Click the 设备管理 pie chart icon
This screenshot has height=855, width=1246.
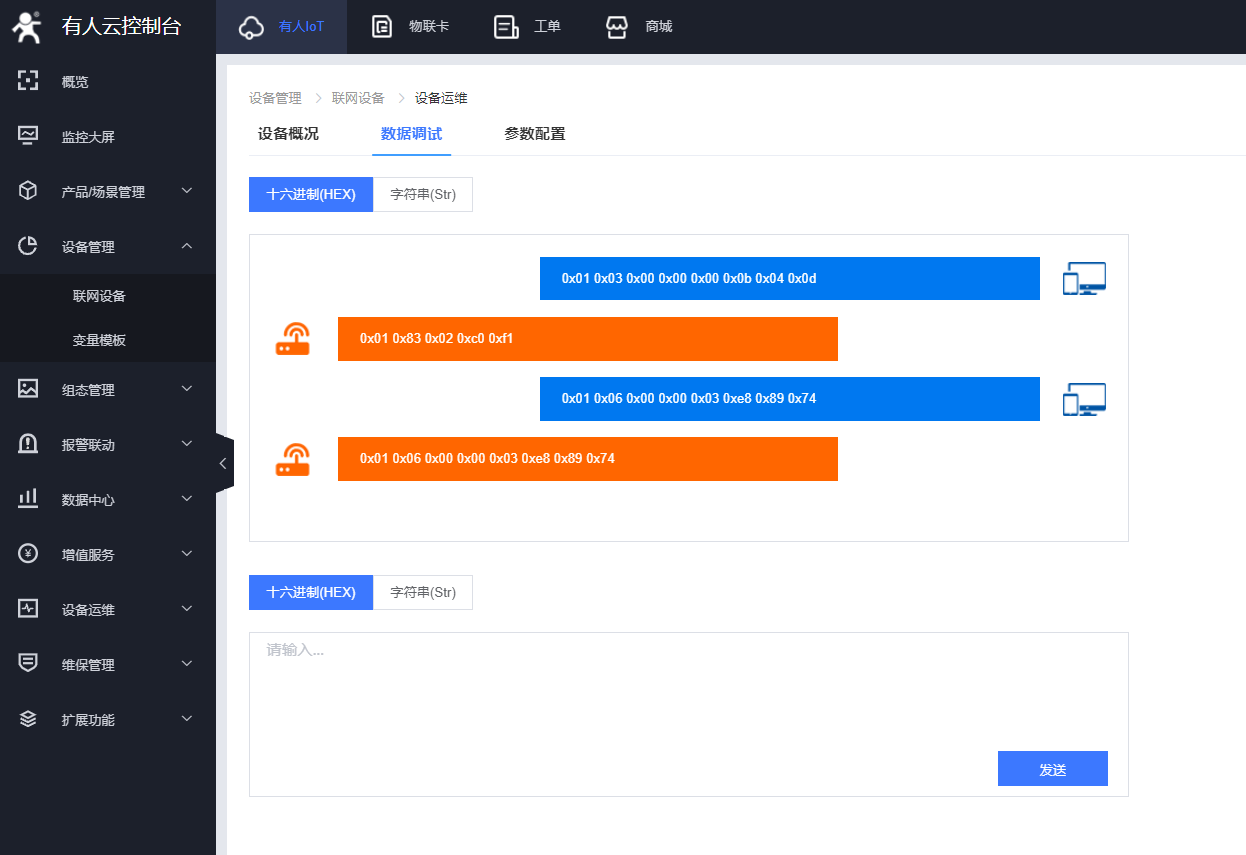point(28,246)
